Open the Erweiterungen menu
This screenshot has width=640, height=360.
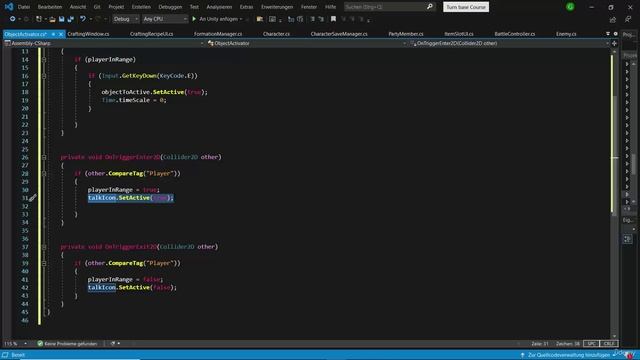[x=277, y=7]
